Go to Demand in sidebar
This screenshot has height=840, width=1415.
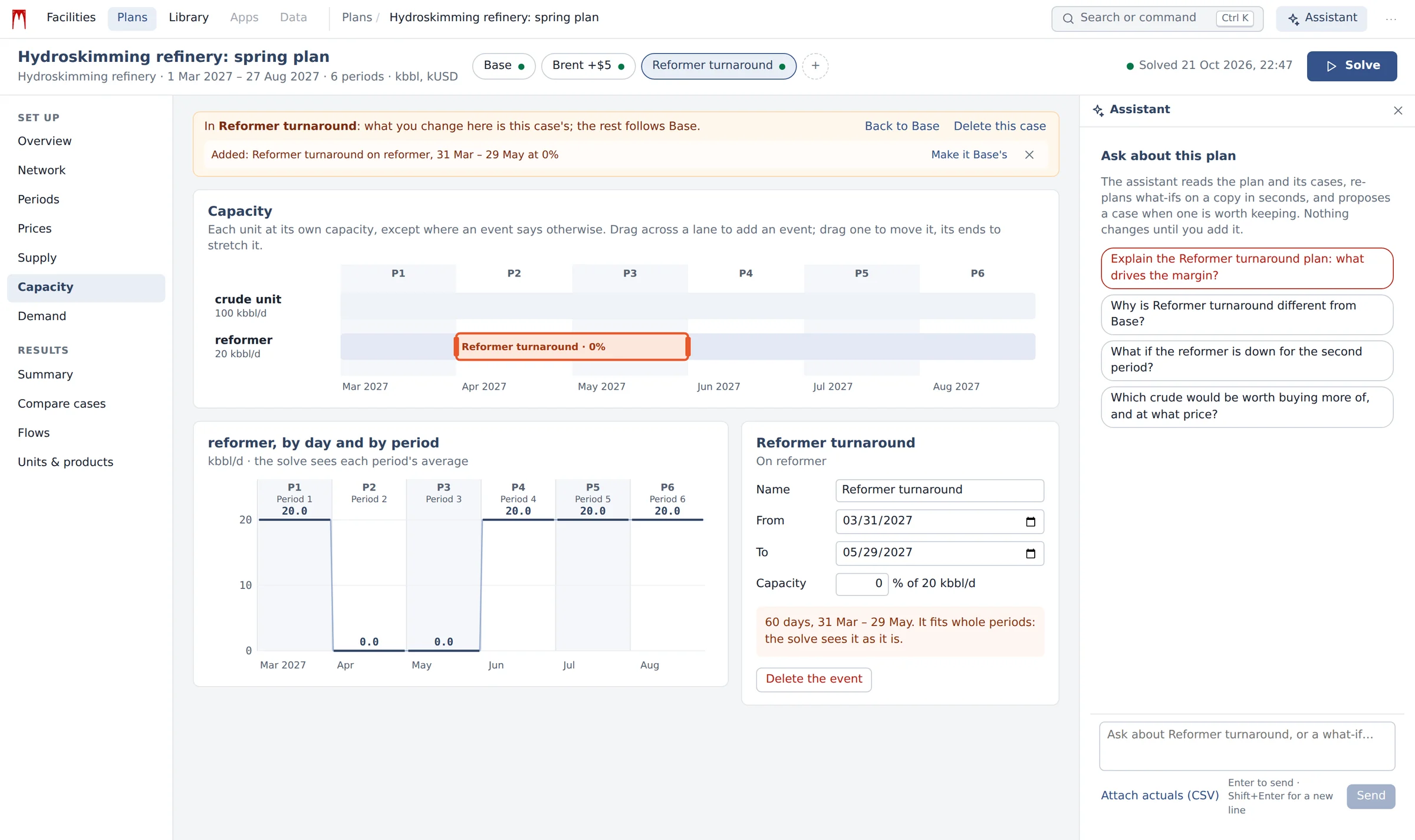tap(86, 316)
